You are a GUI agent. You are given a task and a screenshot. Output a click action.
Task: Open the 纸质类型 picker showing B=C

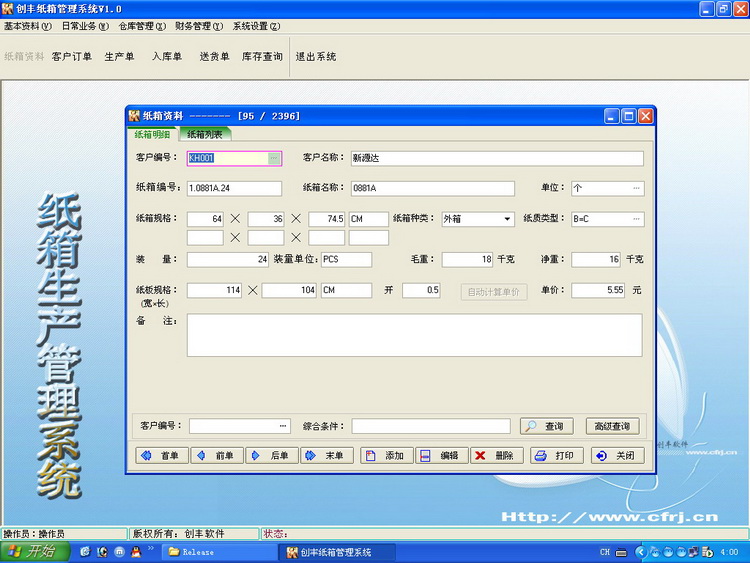point(636,219)
